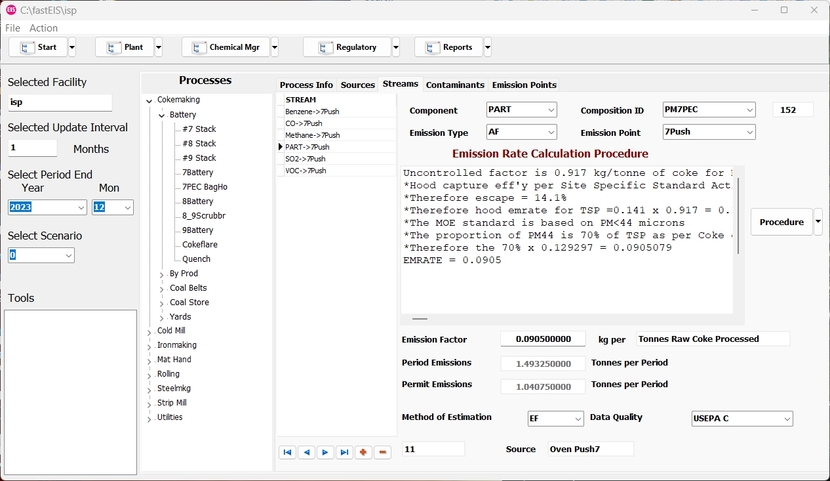
Task: Click previous record arrow icon
Action: (x=307, y=453)
